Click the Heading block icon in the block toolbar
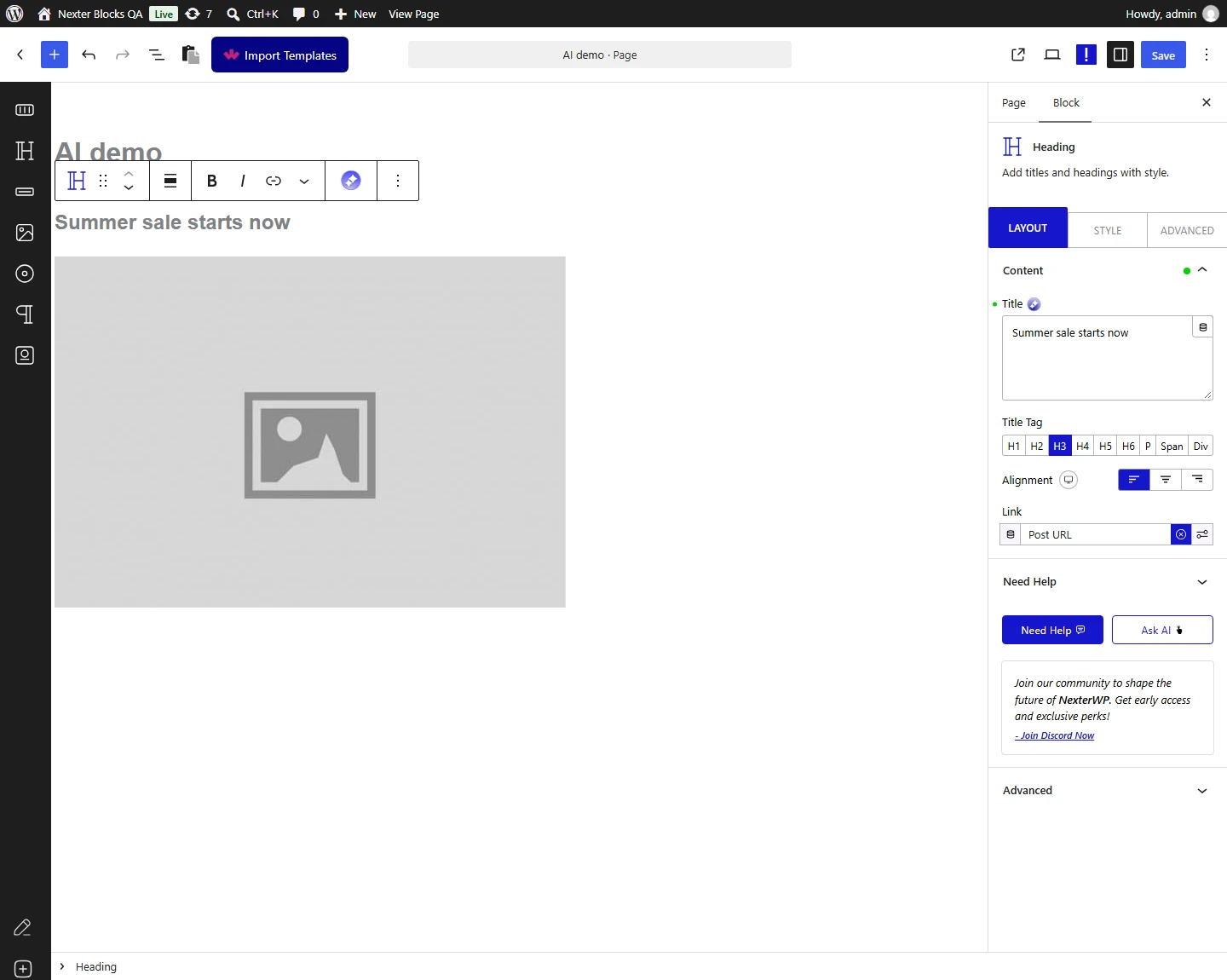This screenshot has width=1227, height=980. pos(77,181)
